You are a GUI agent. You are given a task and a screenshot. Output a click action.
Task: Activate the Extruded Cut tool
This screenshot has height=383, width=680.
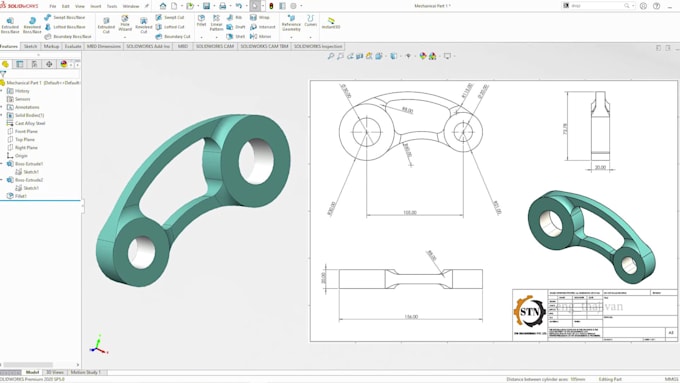[x=106, y=25]
